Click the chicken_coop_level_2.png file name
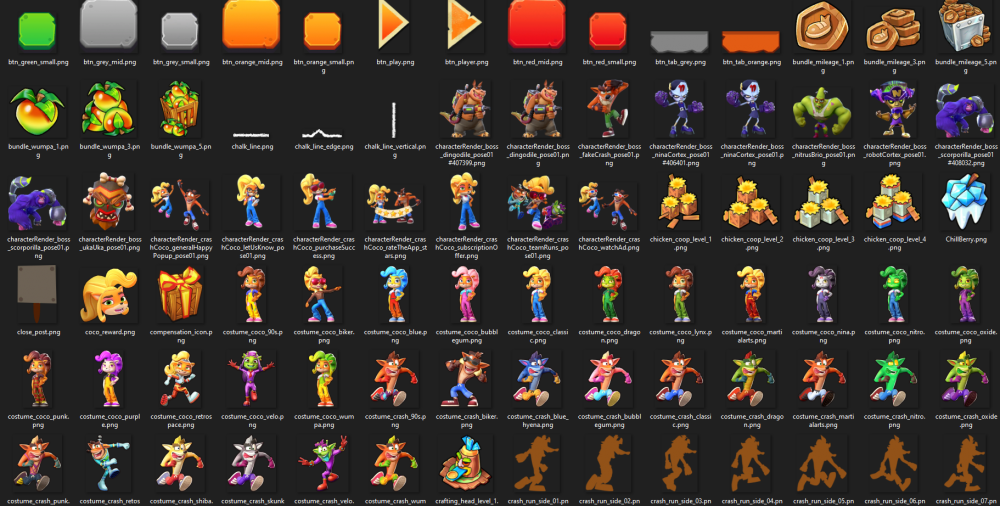 click(751, 243)
